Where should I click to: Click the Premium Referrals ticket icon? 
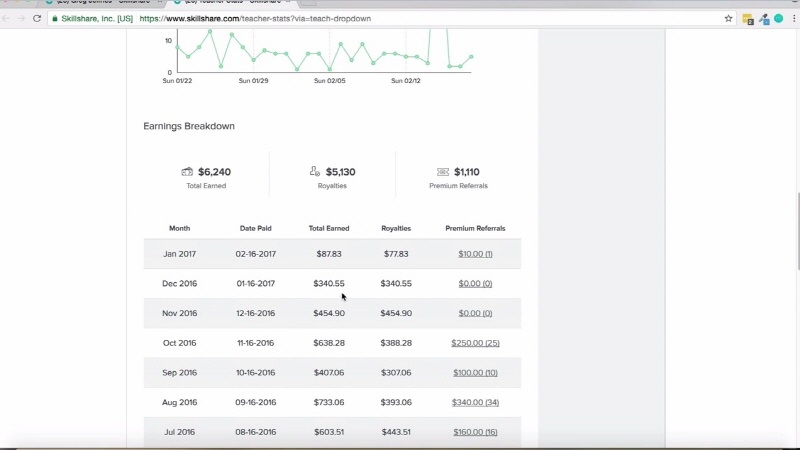443,172
